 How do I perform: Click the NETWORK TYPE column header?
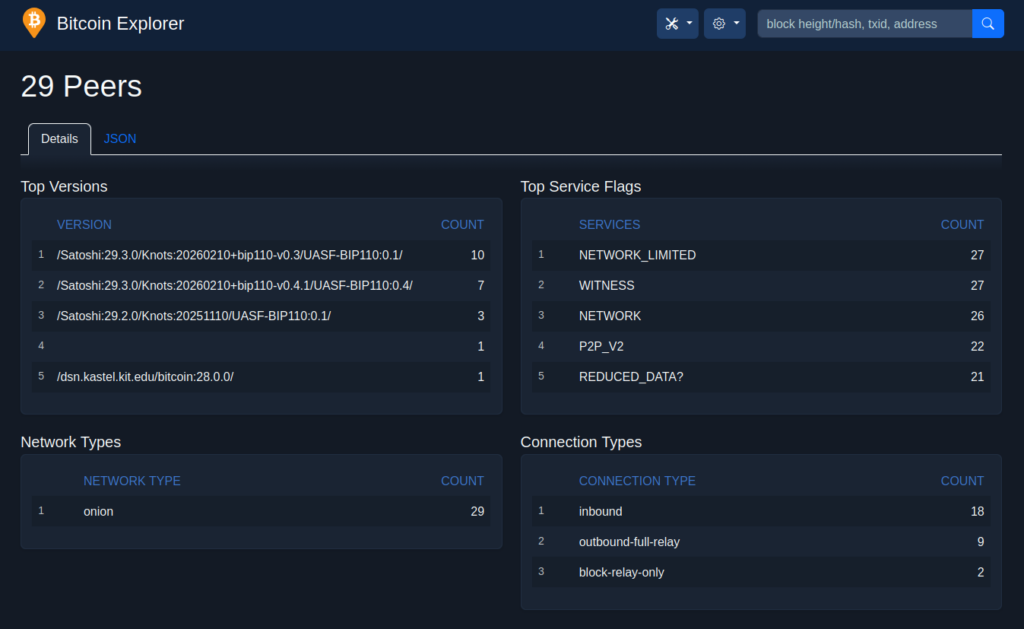[132, 481]
